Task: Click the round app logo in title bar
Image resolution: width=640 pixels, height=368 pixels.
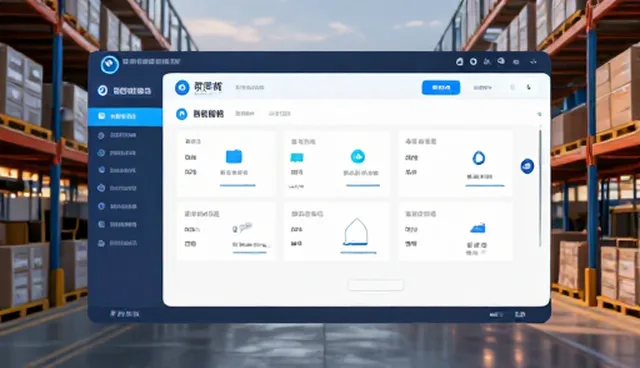Action: pyautogui.click(x=109, y=64)
